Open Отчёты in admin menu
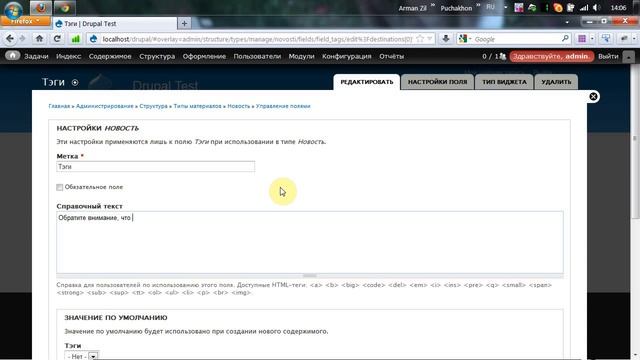 pyautogui.click(x=391, y=56)
